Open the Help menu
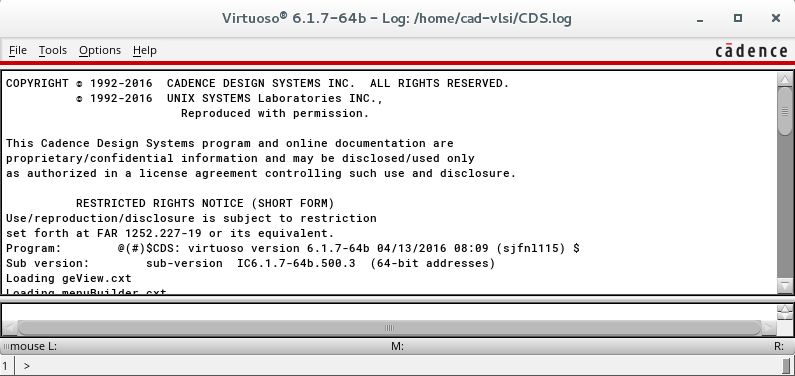The height and width of the screenshot is (376, 795). click(x=144, y=50)
